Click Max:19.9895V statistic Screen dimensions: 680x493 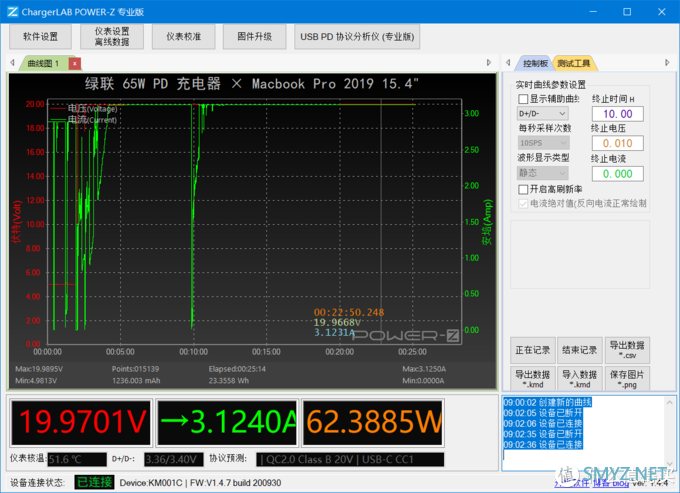point(39,369)
